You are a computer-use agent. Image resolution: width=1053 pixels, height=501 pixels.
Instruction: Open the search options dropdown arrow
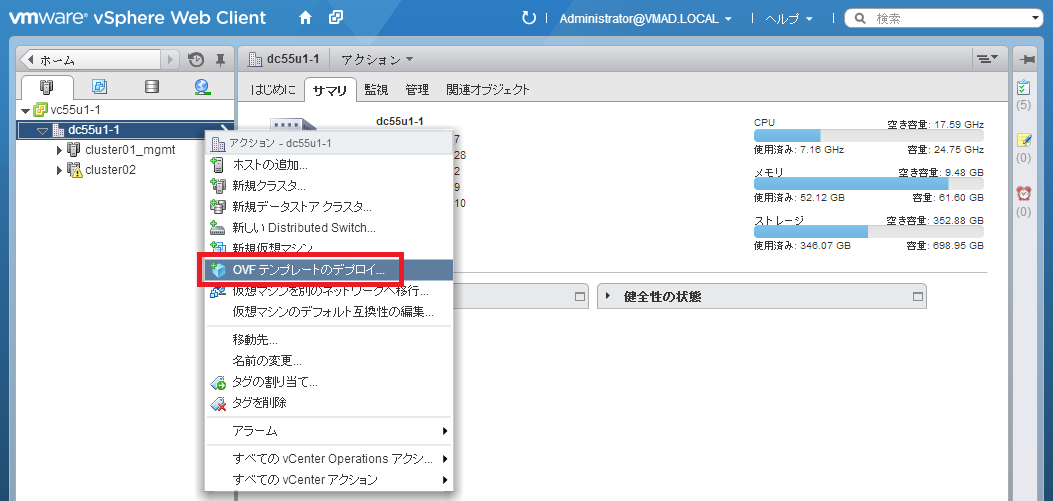pyautogui.click(x=1035, y=19)
